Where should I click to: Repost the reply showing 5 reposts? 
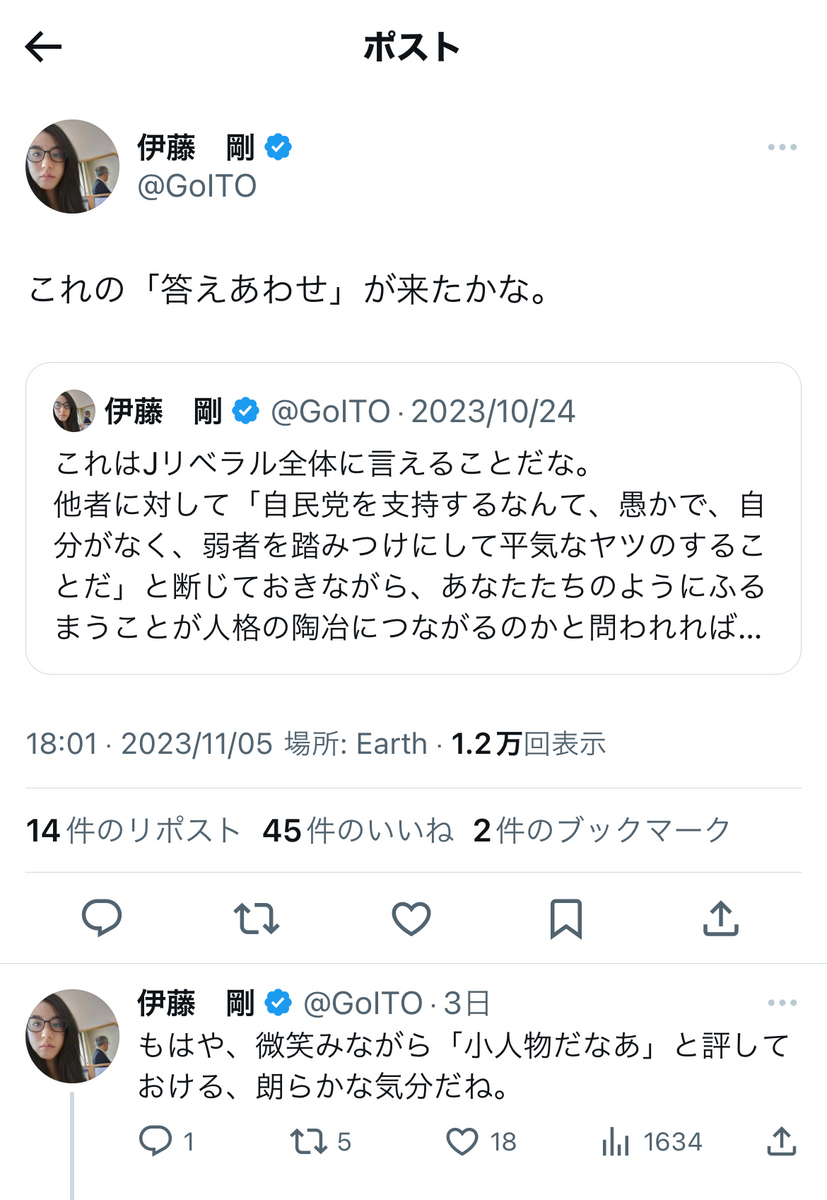coord(320,1142)
